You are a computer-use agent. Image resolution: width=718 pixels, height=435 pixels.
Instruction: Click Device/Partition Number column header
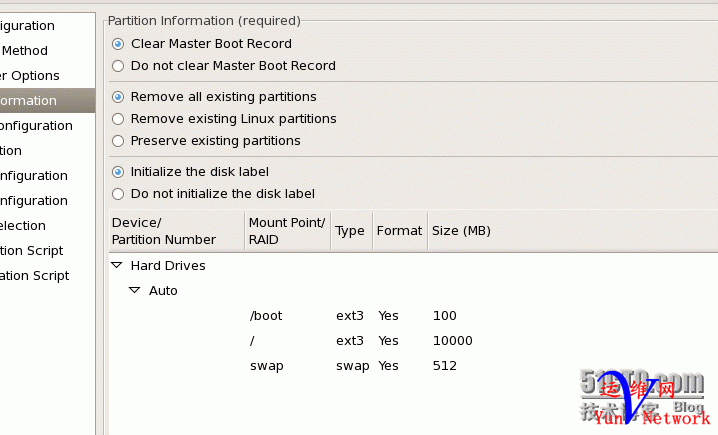pos(175,231)
